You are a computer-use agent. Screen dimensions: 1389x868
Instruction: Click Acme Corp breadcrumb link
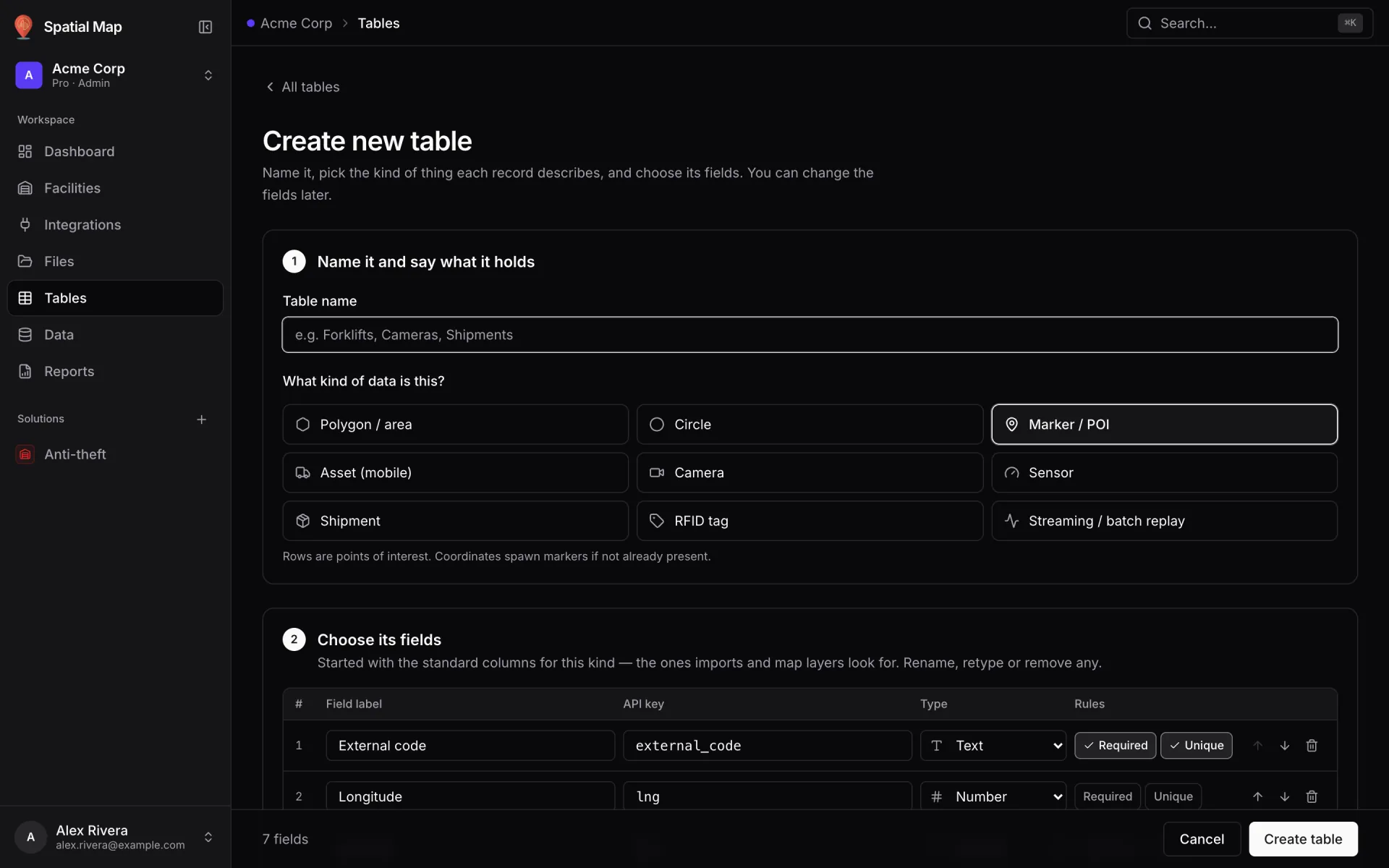click(x=296, y=23)
